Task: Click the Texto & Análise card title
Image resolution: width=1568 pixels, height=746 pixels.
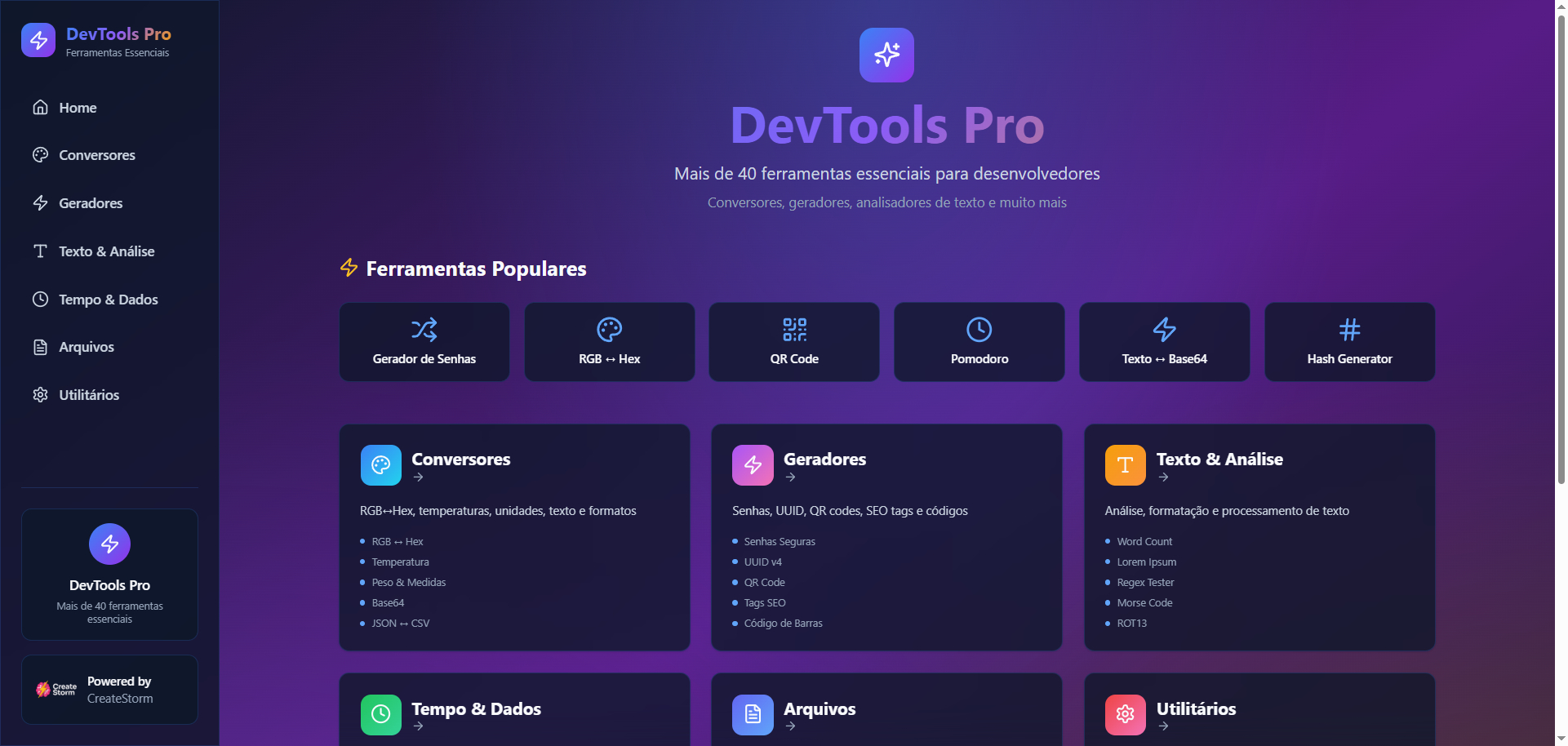Action: click(1219, 459)
